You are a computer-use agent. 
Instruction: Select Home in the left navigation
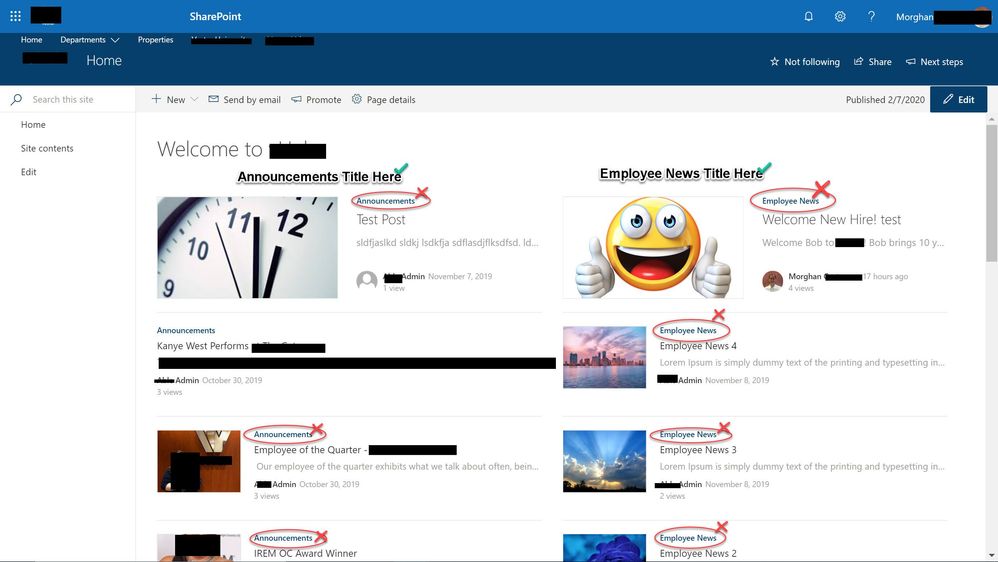coord(33,125)
